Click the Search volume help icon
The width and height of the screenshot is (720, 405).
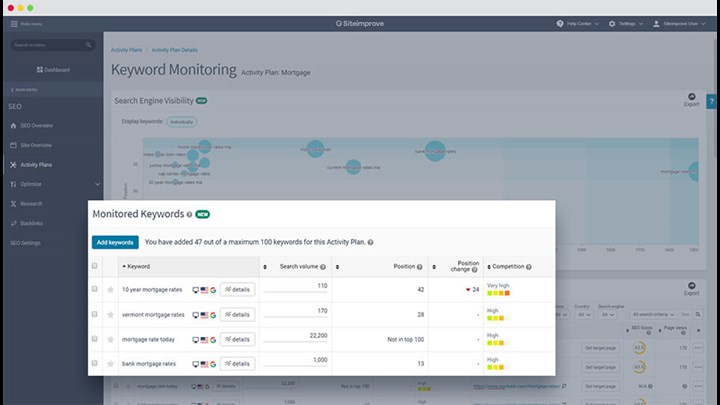pyautogui.click(x=325, y=267)
